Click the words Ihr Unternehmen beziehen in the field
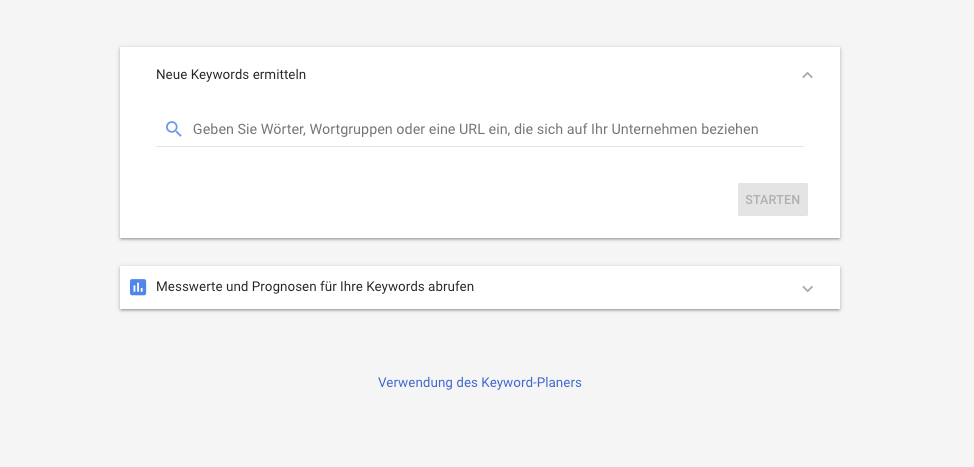The image size is (974, 467). (676, 129)
